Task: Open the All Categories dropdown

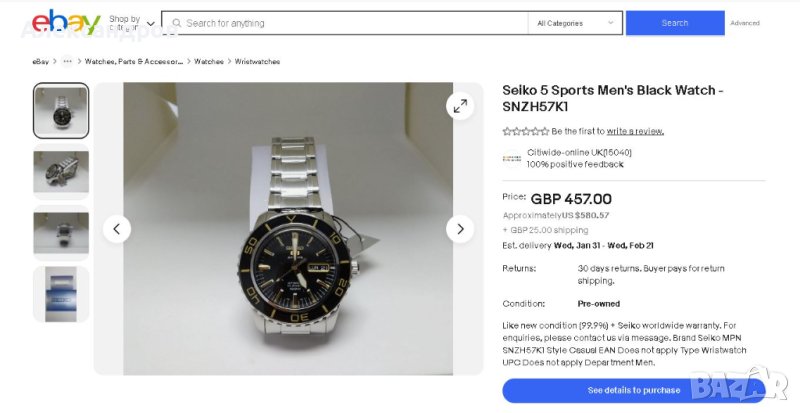Action: point(575,23)
